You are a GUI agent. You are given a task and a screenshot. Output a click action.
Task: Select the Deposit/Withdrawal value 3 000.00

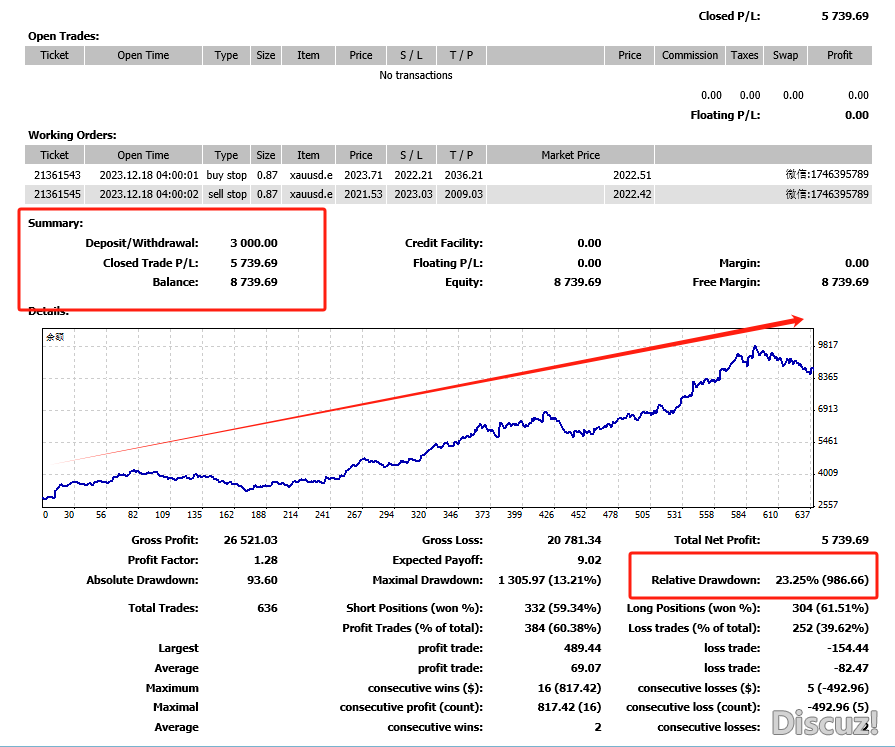click(254, 243)
